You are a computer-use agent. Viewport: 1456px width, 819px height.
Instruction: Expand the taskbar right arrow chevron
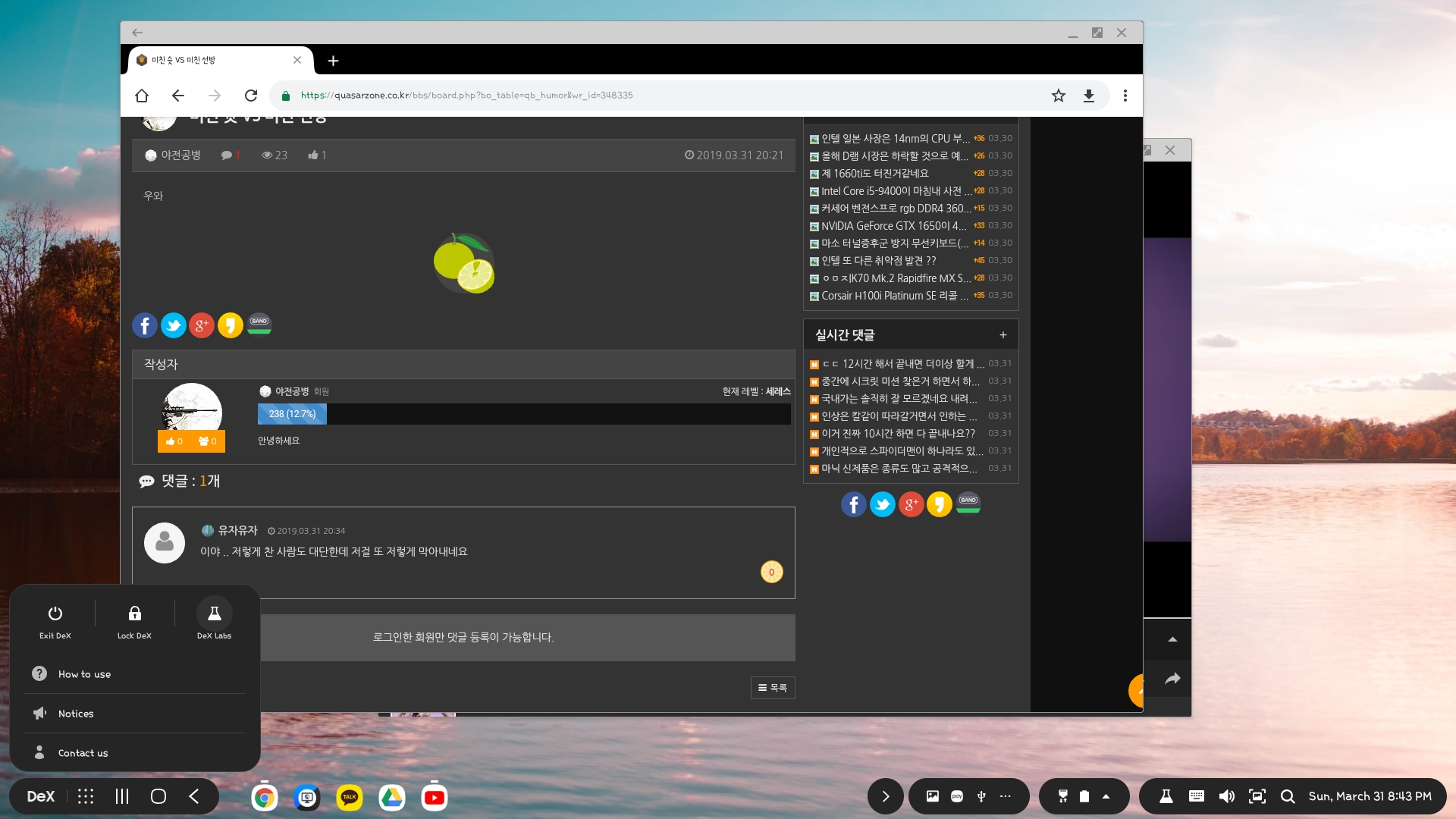[885, 796]
